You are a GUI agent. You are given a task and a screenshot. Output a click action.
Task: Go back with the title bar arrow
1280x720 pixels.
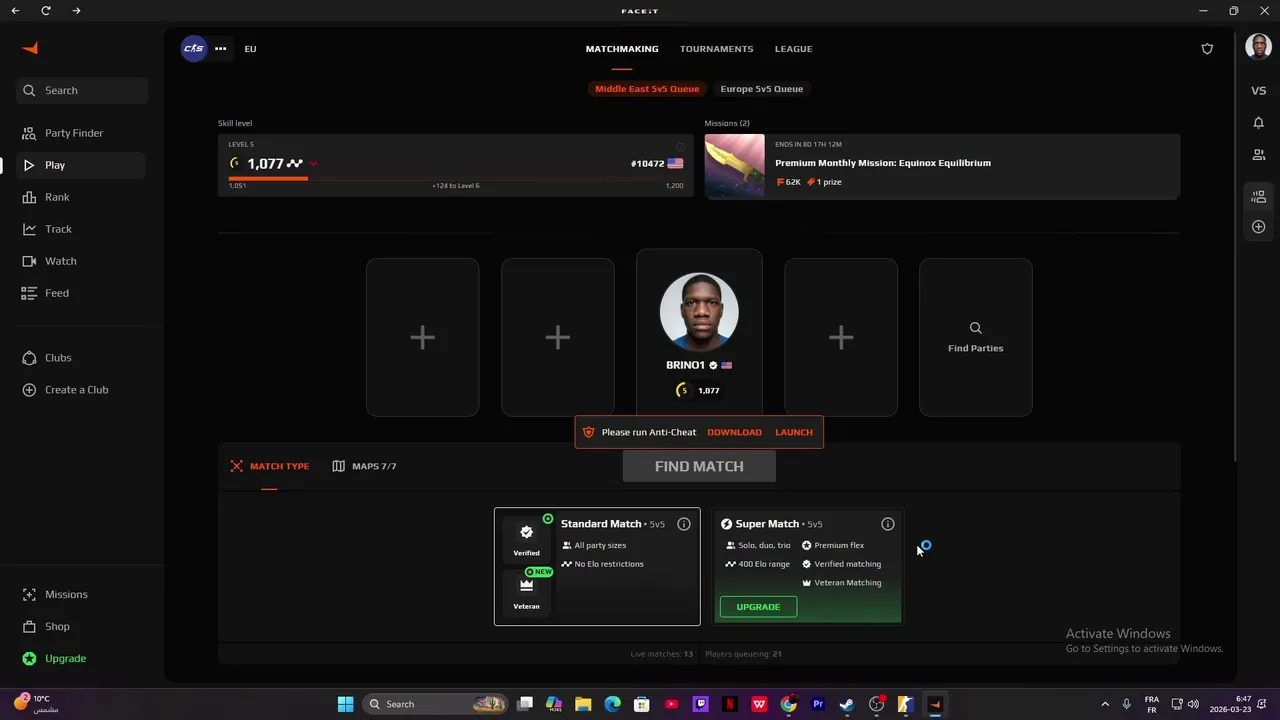point(15,11)
